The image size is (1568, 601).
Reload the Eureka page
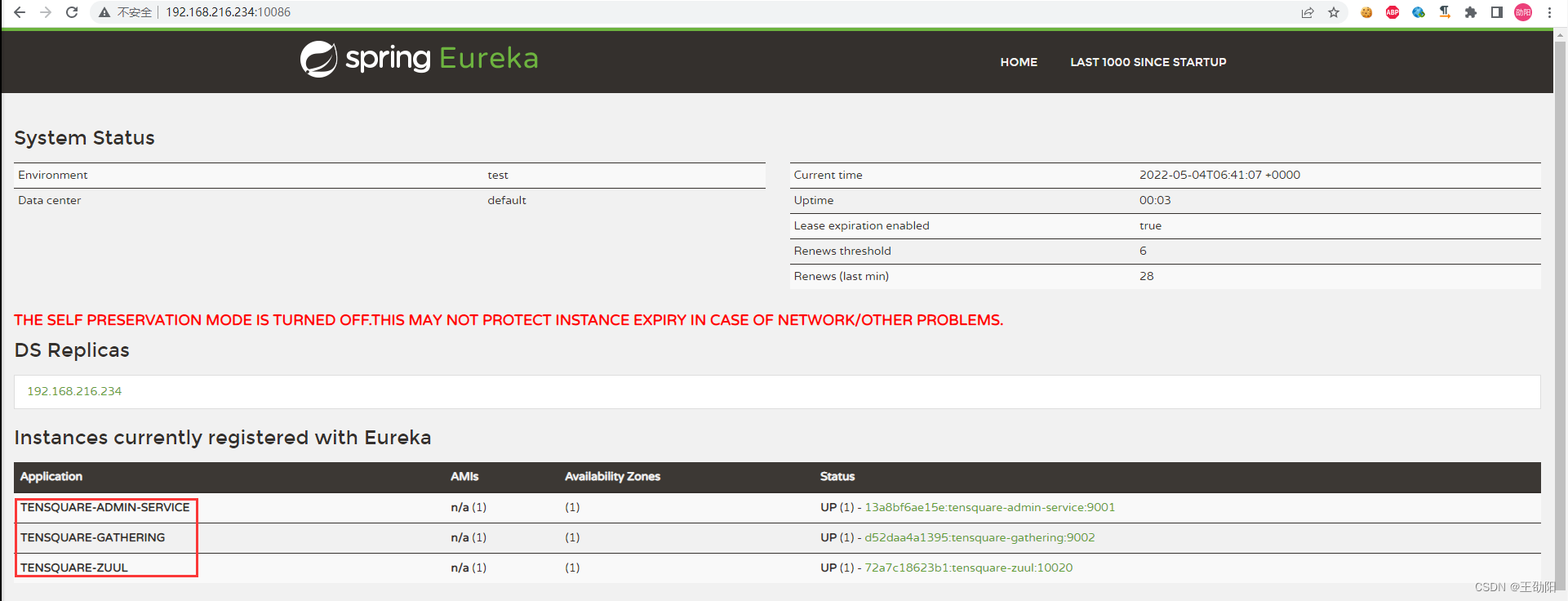tap(72, 12)
